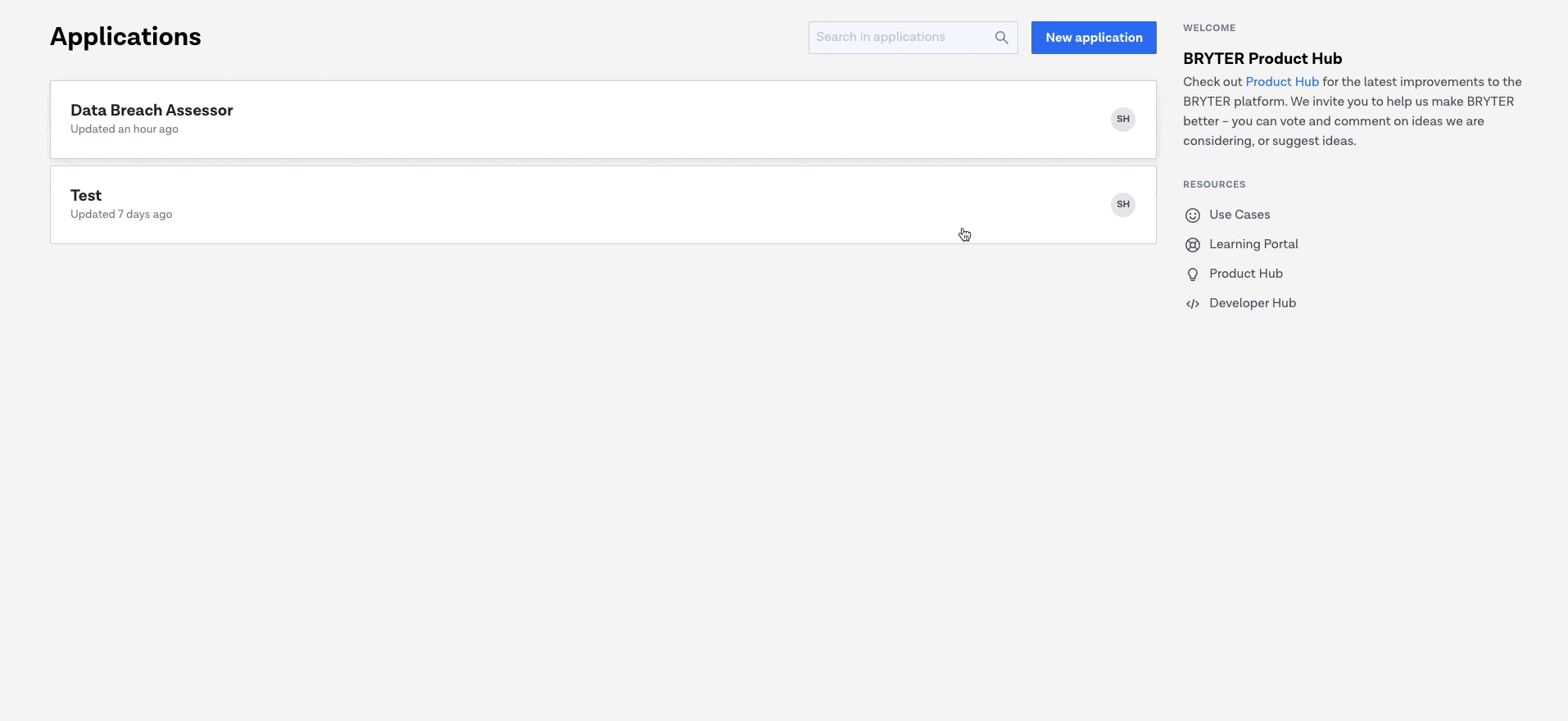Click the 'Updated 7 days ago' timestamp

pyautogui.click(x=121, y=215)
